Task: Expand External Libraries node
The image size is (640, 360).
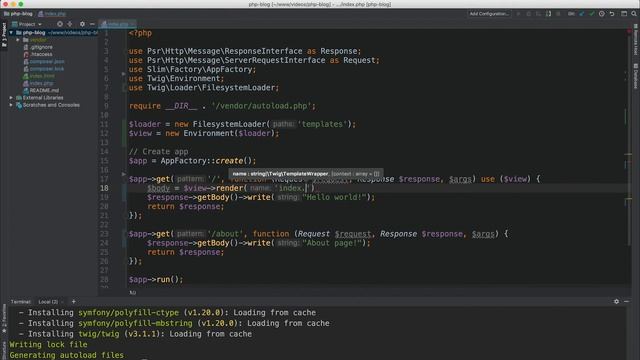Action: (11, 98)
